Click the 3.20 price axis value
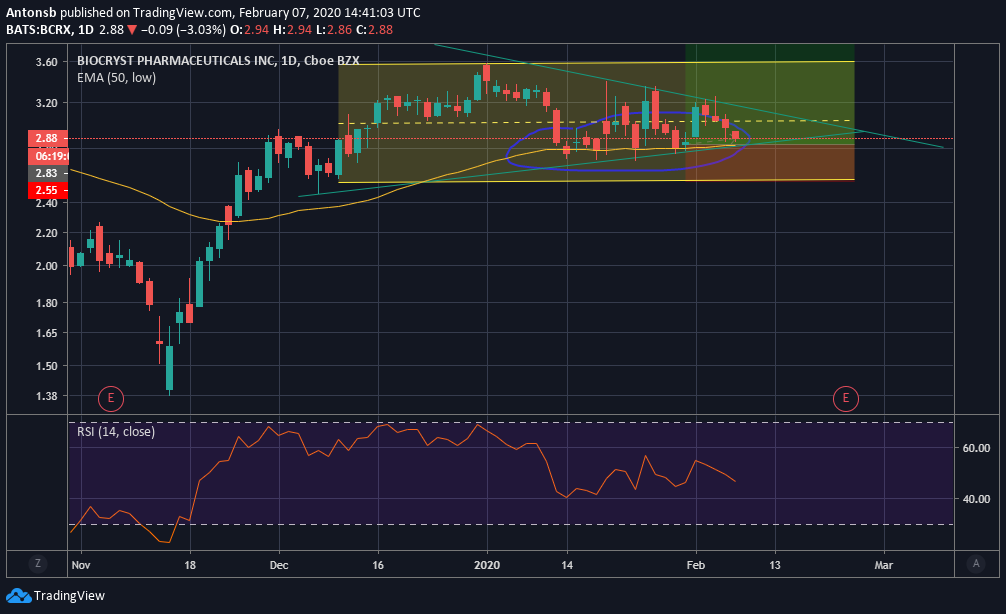 coord(46,103)
